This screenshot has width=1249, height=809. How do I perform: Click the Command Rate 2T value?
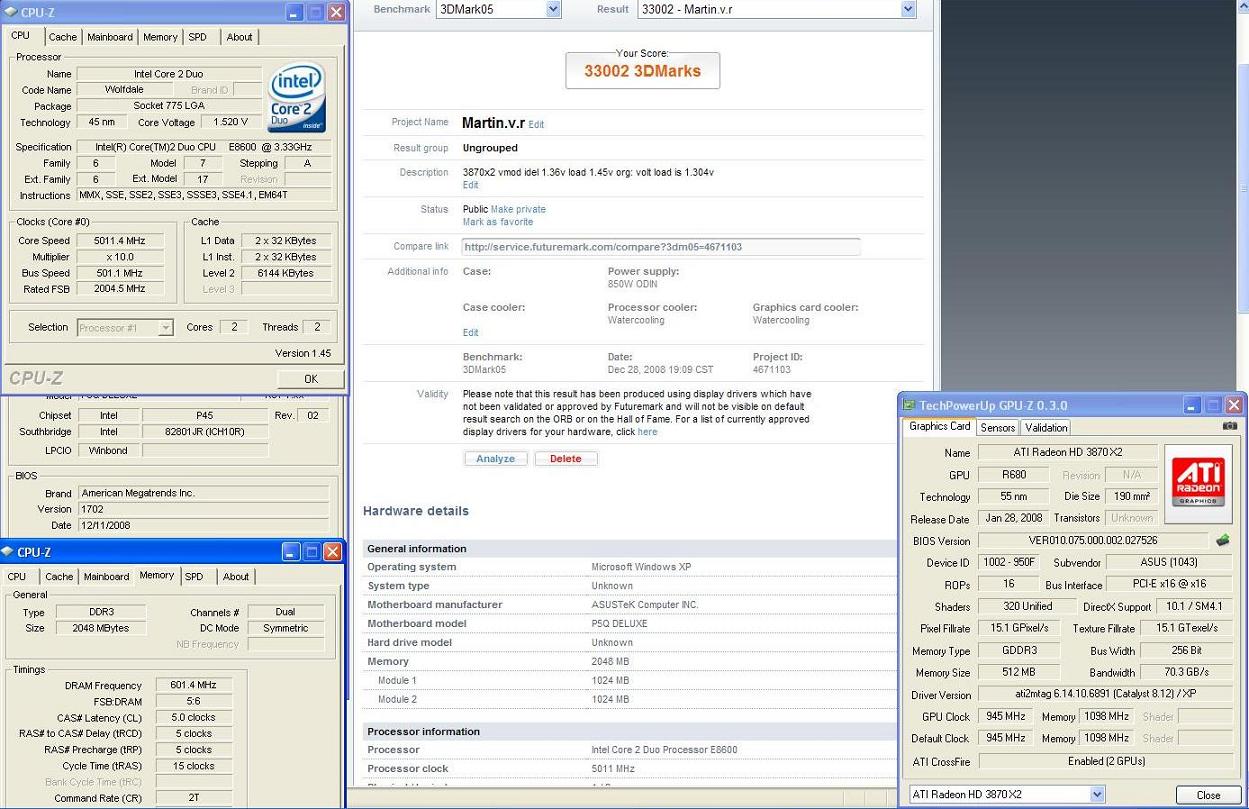[x=194, y=798]
